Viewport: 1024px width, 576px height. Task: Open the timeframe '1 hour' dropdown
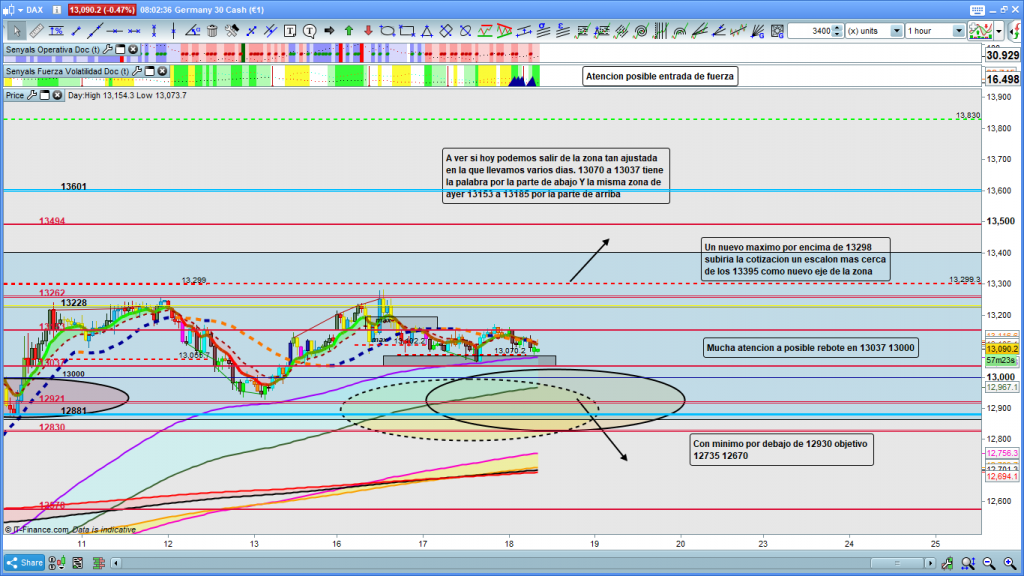pyautogui.click(x=959, y=31)
